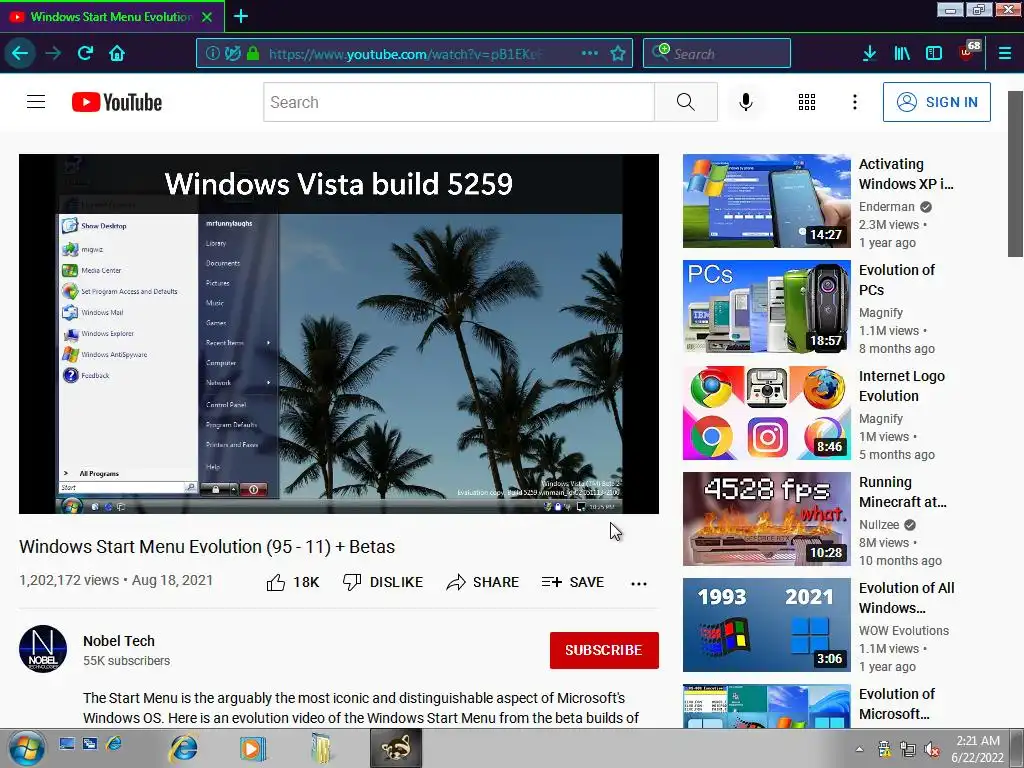Screen dimensions: 1024x768
Task: Click the Evolution of All Windows… title
Action: point(906,598)
